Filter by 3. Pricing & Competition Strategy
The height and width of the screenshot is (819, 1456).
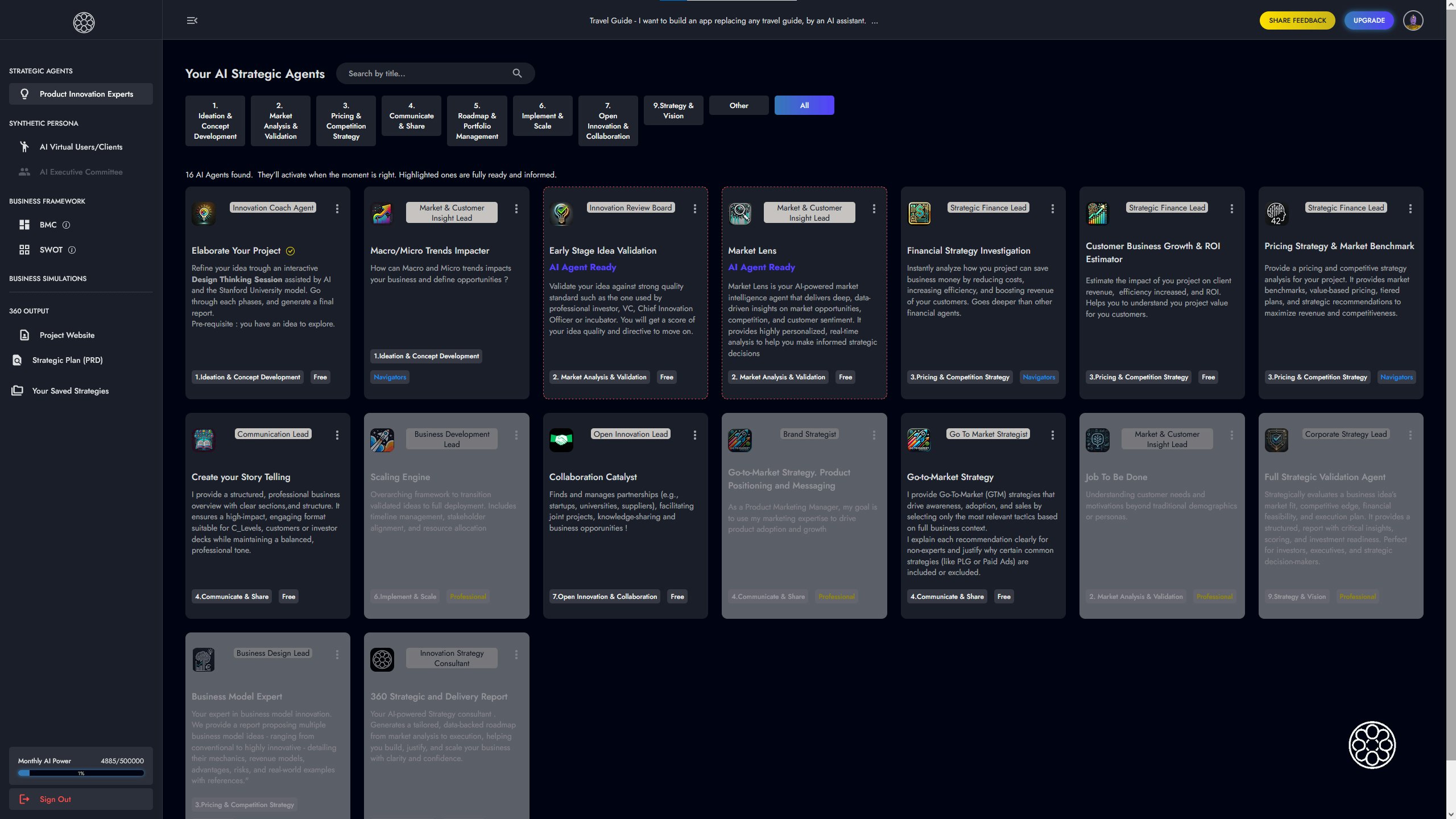pos(346,121)
